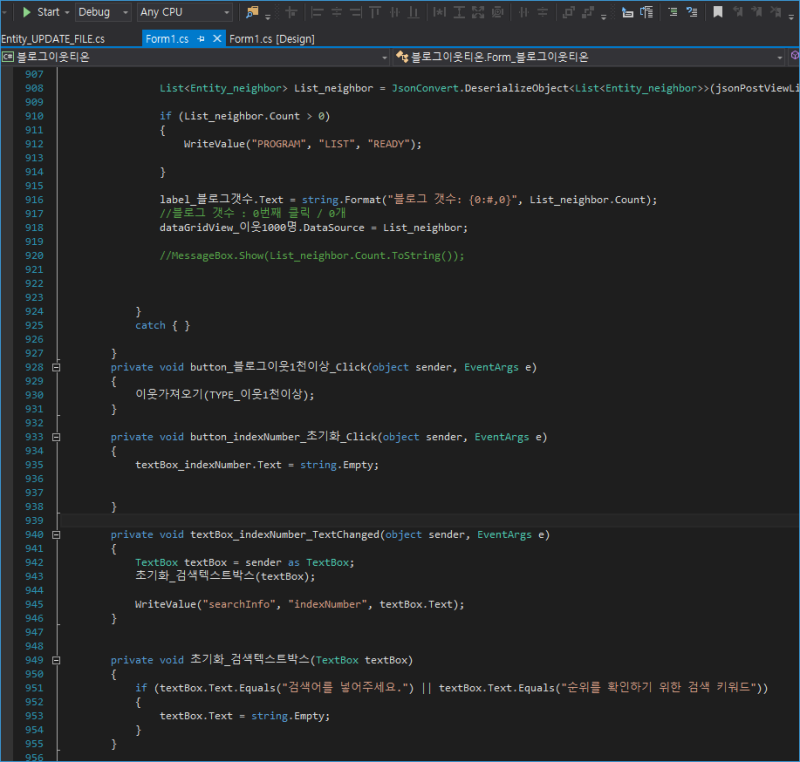Toggle a bookmark with the bookmark icon
Viewport: 800px width, 762px height.
(718, 12)
